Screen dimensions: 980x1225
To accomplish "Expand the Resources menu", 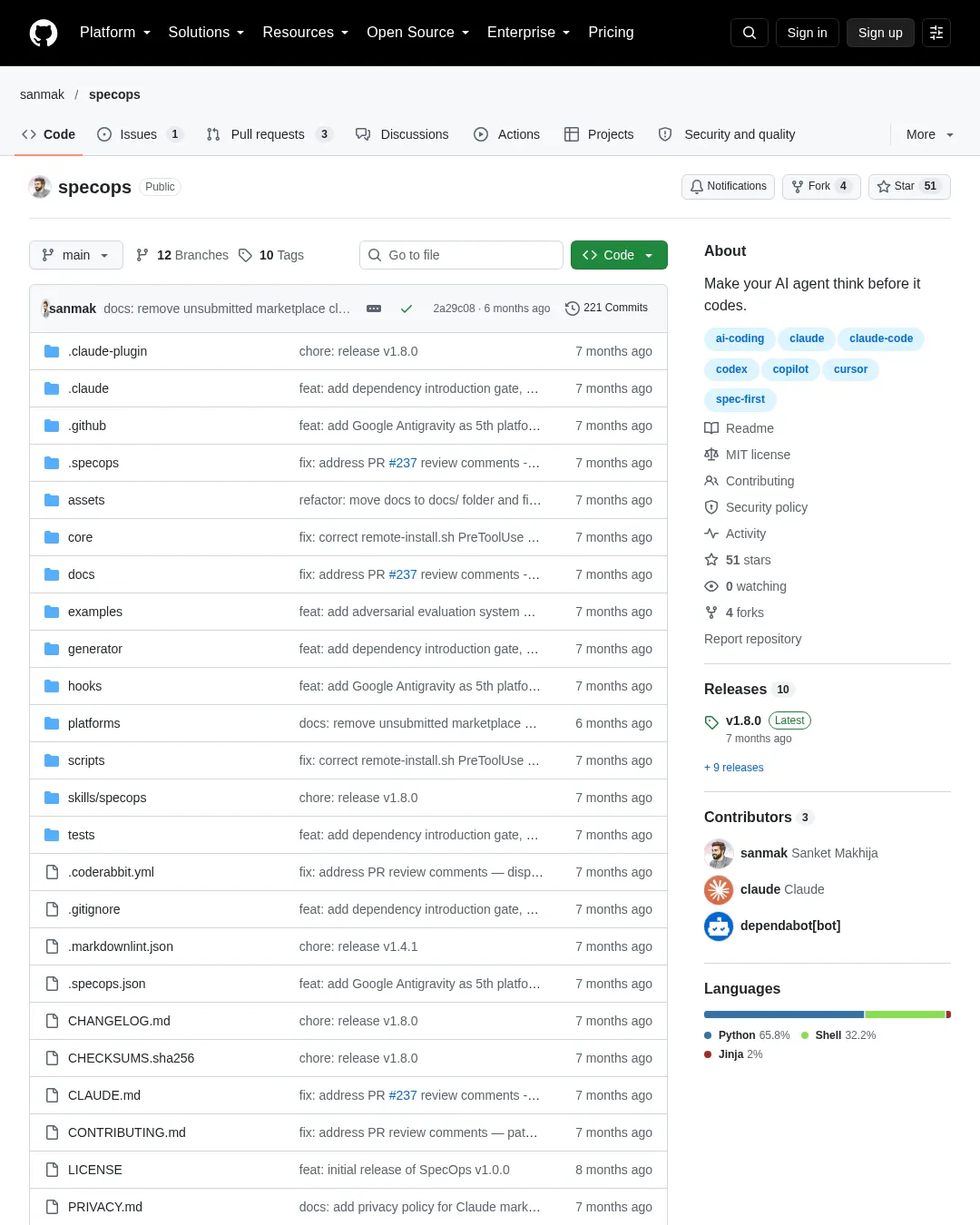I will click(x=305, y=33).
